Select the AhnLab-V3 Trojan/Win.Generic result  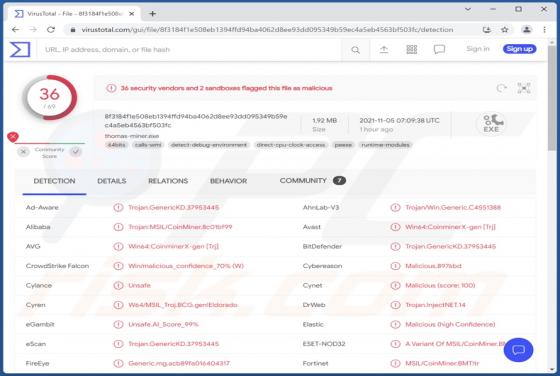tap(453, 207)
